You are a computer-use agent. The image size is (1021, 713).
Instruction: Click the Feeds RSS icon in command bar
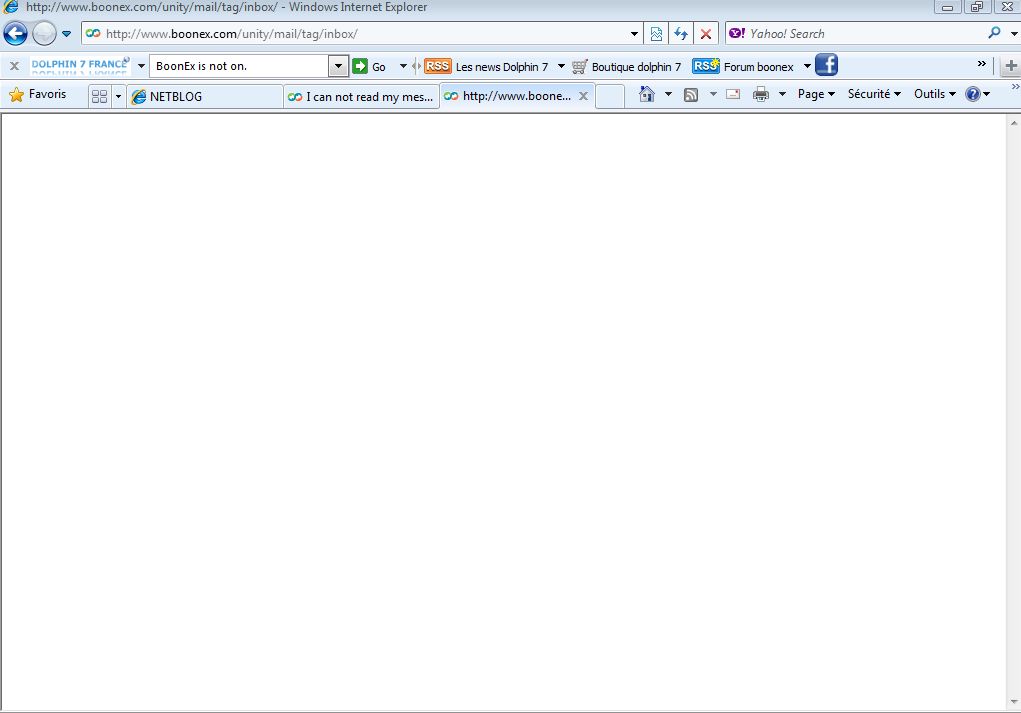[691, 95]
